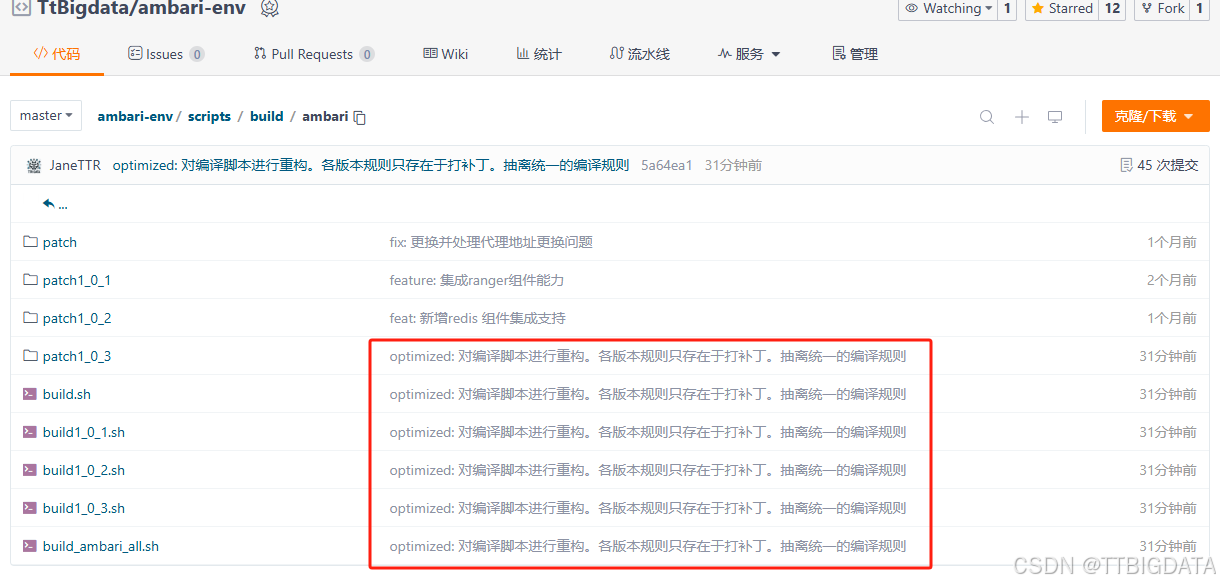Open the patch1_0_3 folder
Screen dimensions: 1220x585
[x=77, y=356]
